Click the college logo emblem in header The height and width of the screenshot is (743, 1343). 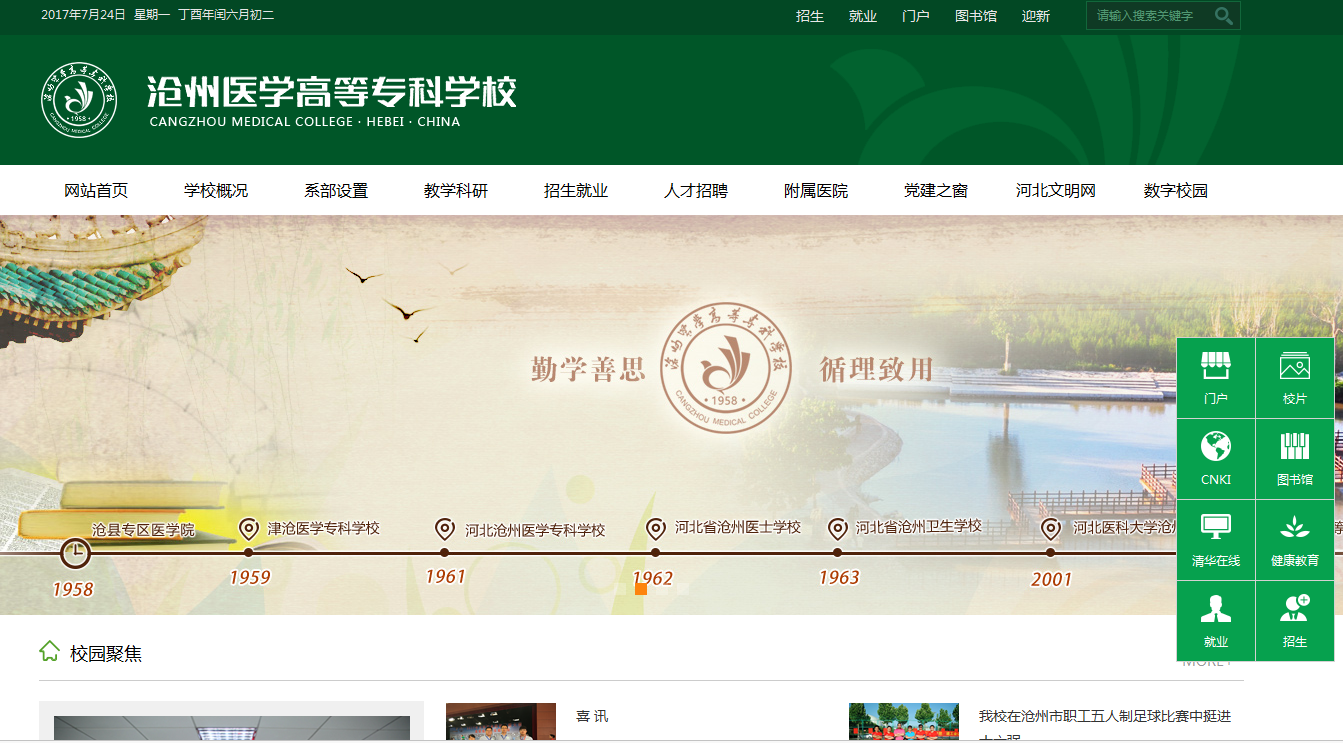pyautogui.click(x=78, y=100)
